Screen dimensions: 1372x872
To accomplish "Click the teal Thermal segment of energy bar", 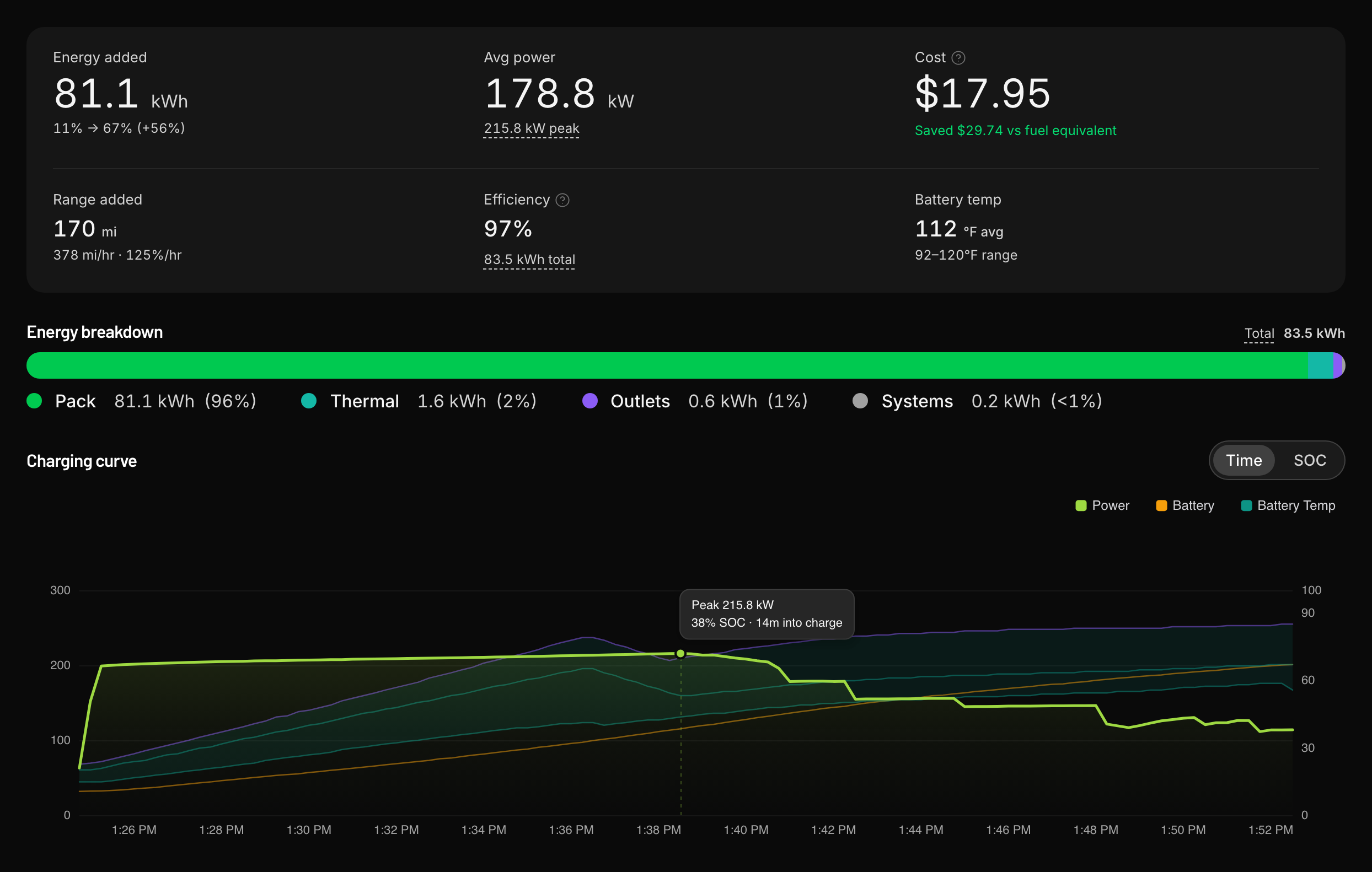I will click(1321, 365).
